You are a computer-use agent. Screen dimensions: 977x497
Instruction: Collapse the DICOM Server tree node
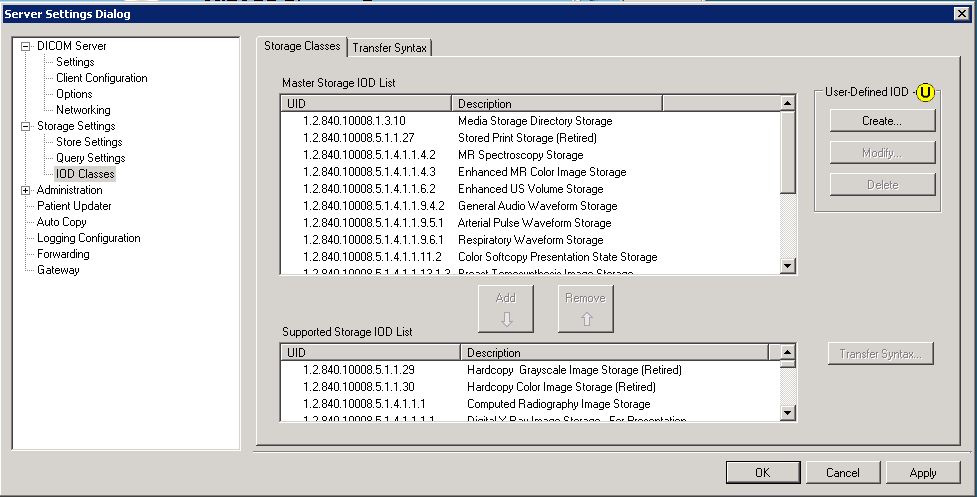click(x=26, y=46)
